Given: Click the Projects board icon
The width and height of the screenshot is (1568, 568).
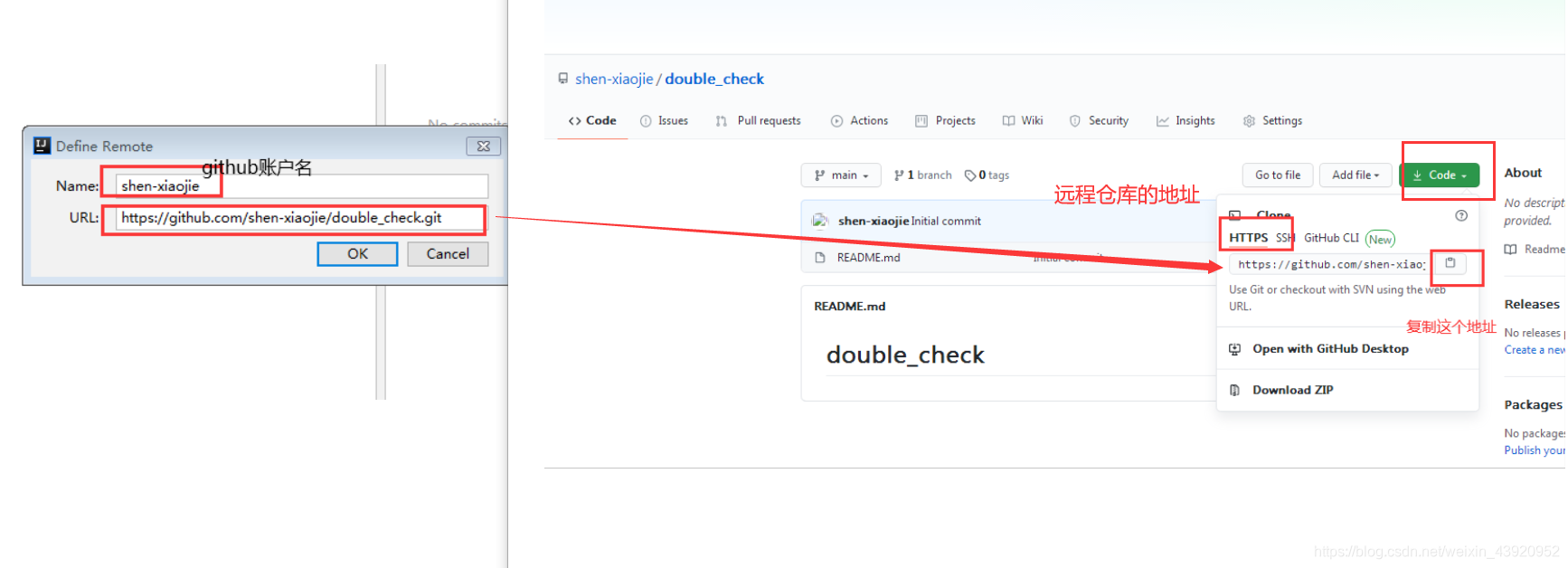Looking at the screenshot, I should 921,121.
